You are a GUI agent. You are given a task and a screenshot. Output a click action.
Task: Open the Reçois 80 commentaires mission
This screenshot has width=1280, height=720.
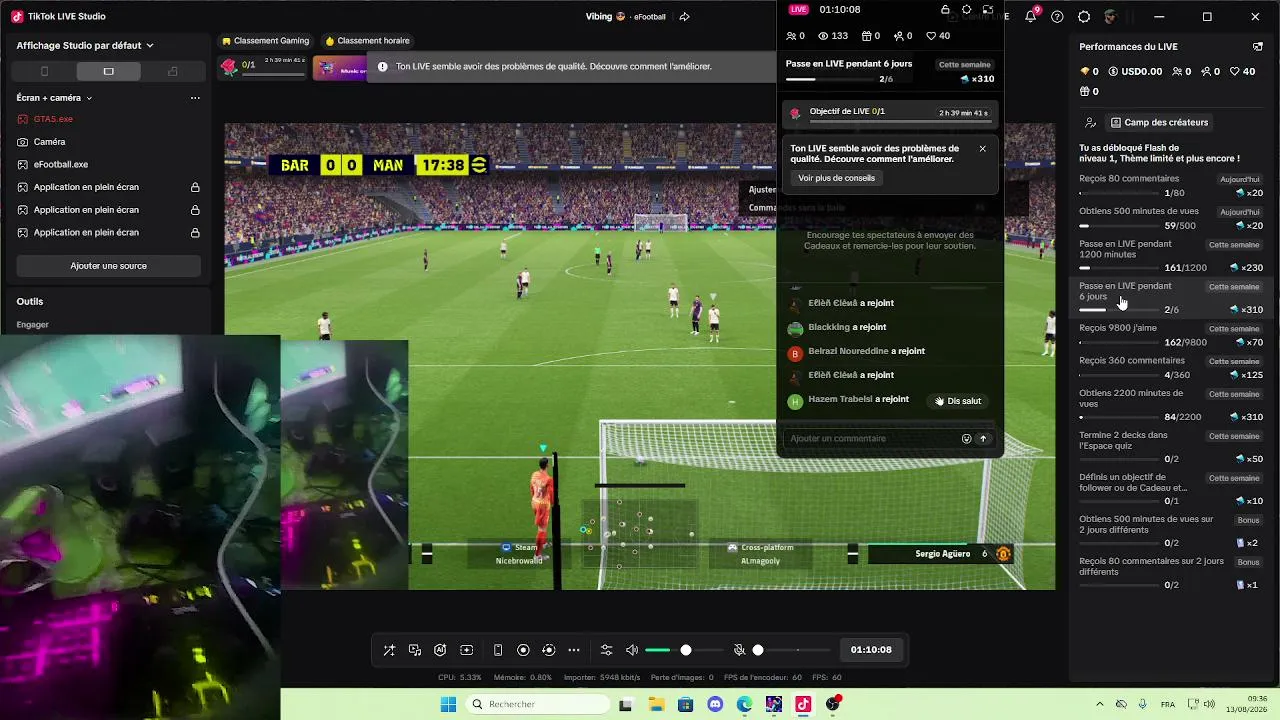1171,186
